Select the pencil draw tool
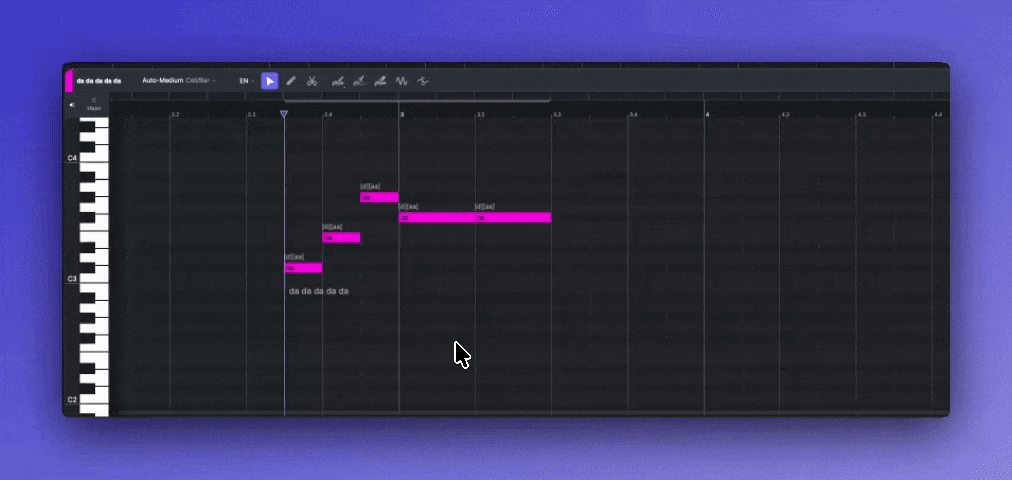The width and height of the screenshot is (1012, 480). click(291, 81)
